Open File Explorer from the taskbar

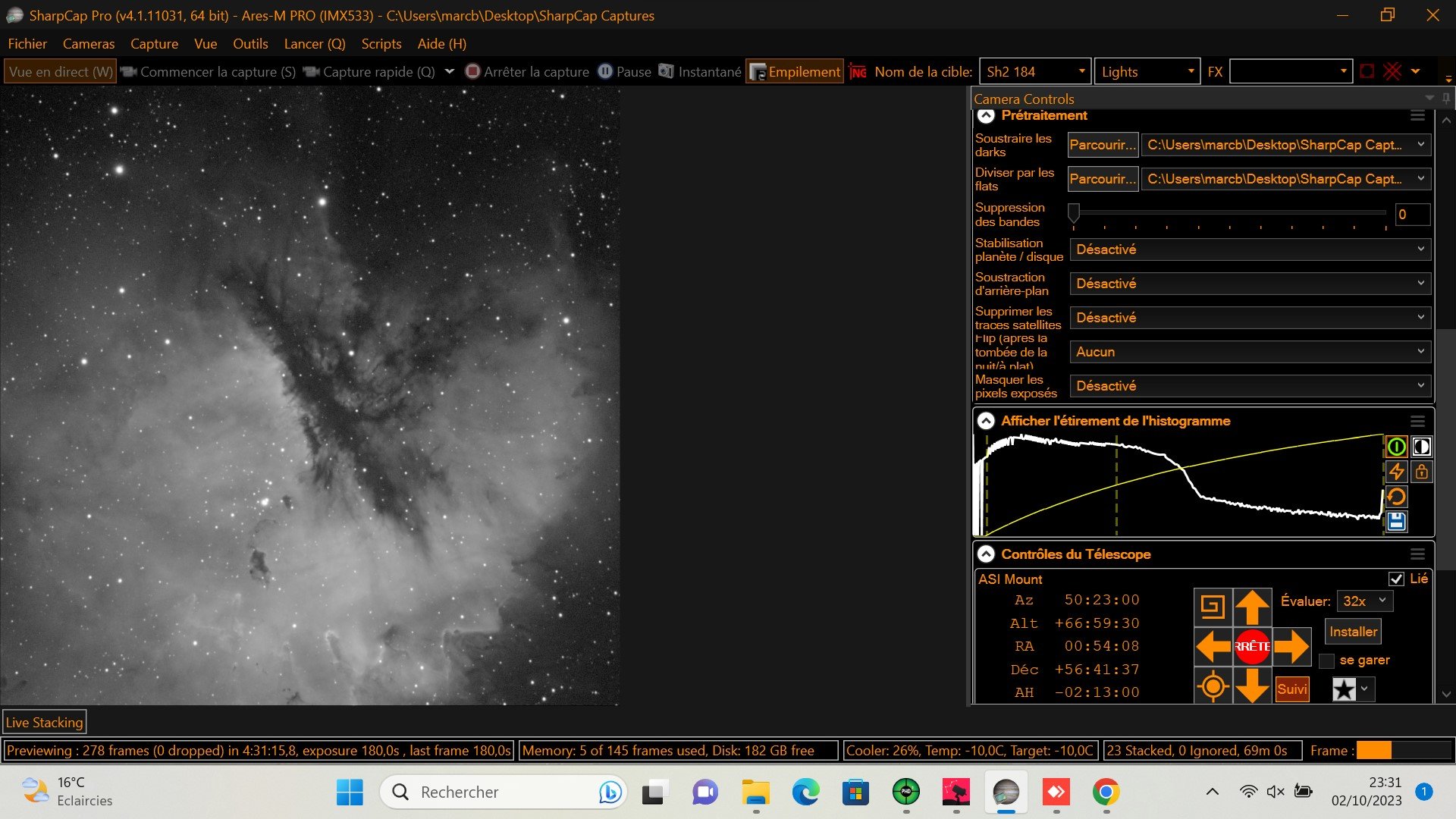pos(755,792)
